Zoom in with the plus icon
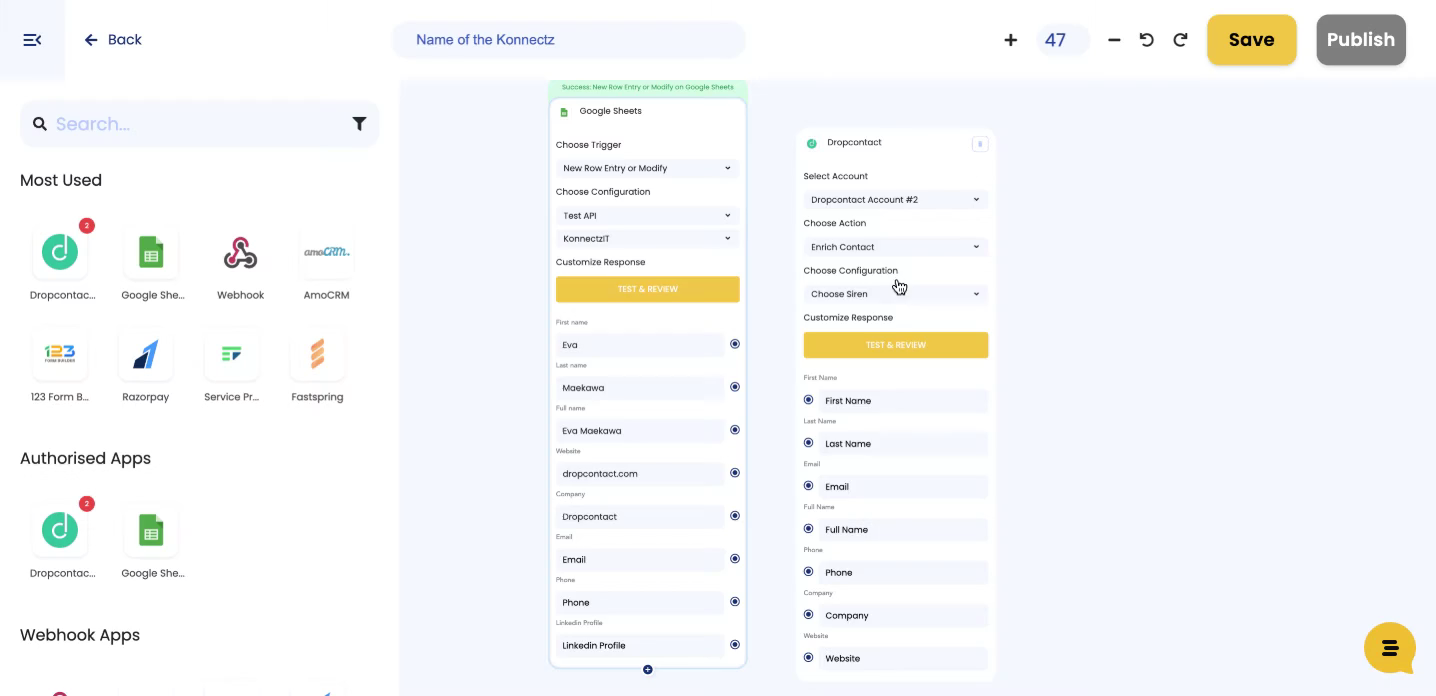This screenshot has height=696, width=1436. 1010,40
